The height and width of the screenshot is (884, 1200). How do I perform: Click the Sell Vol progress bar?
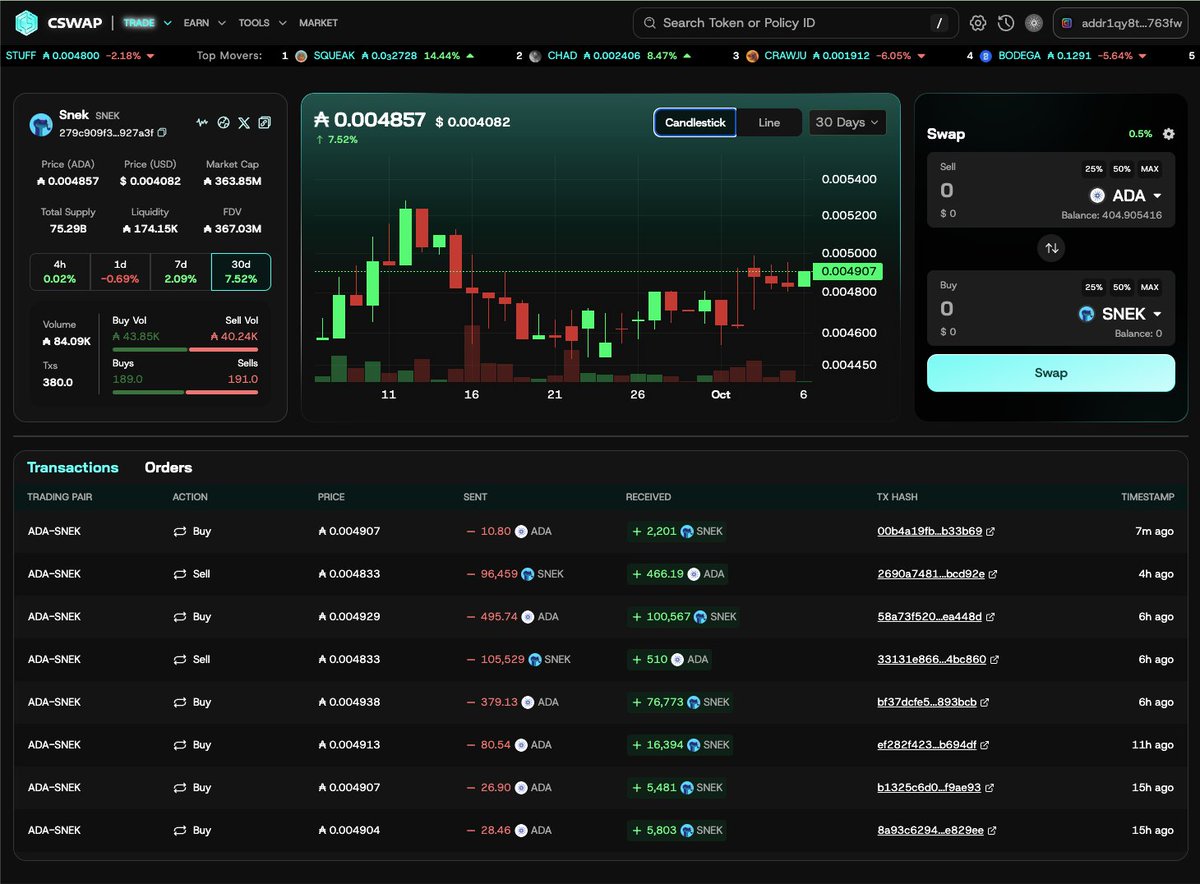tap(222, 349)
